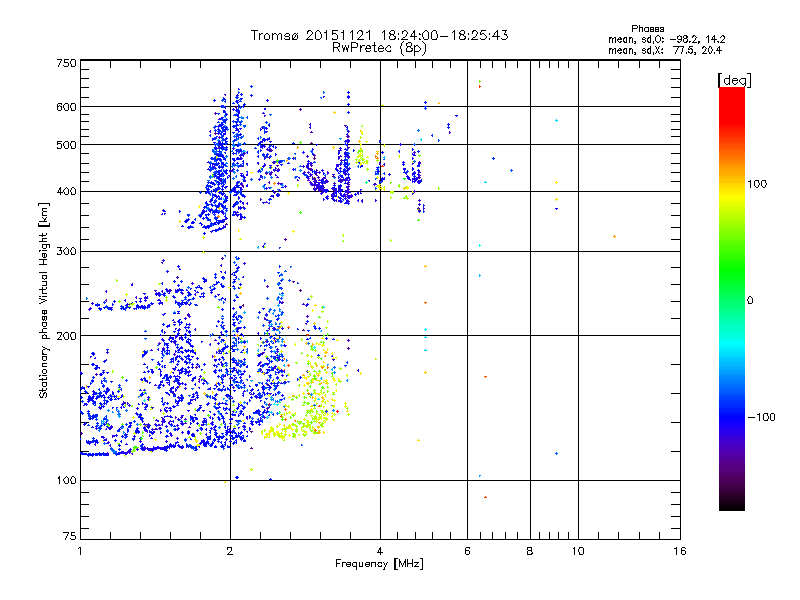The height and width of the screenshot is (600, 800).
Task: Click the "mean, sd,O: -98.2, 14.2" line
Action: 667,39
